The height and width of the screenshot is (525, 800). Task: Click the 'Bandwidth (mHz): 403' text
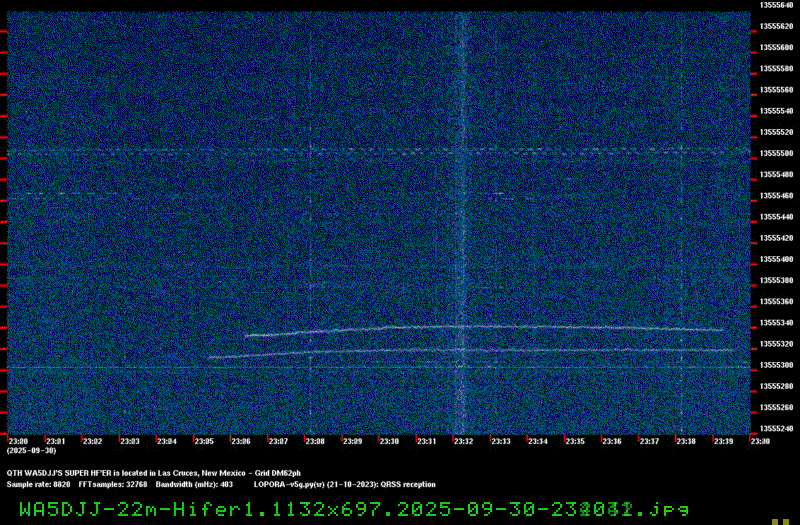click(194, 484)
